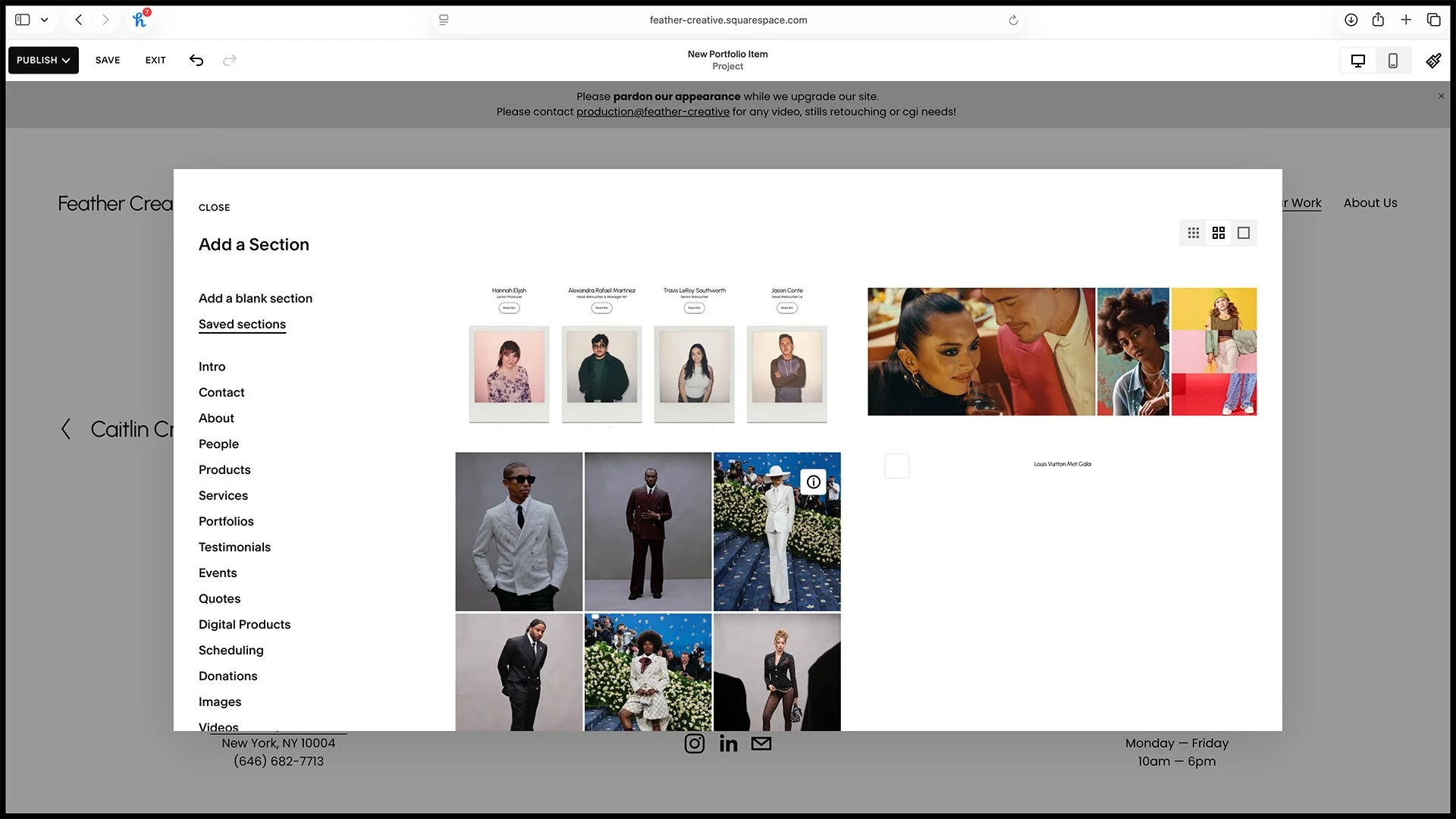Click the email envelope icon in the footer
This screenshot has height=819, width=1456.
point(761,743)
